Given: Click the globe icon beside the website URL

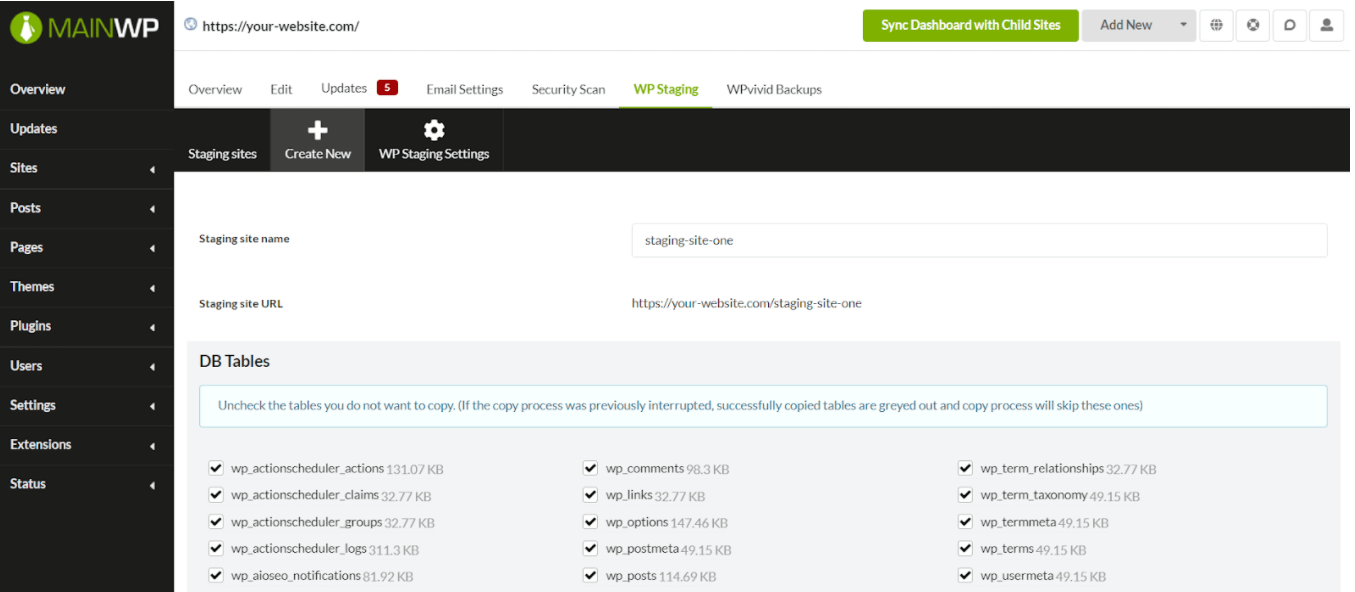Looking at the screenshot, I should point(191,25).
